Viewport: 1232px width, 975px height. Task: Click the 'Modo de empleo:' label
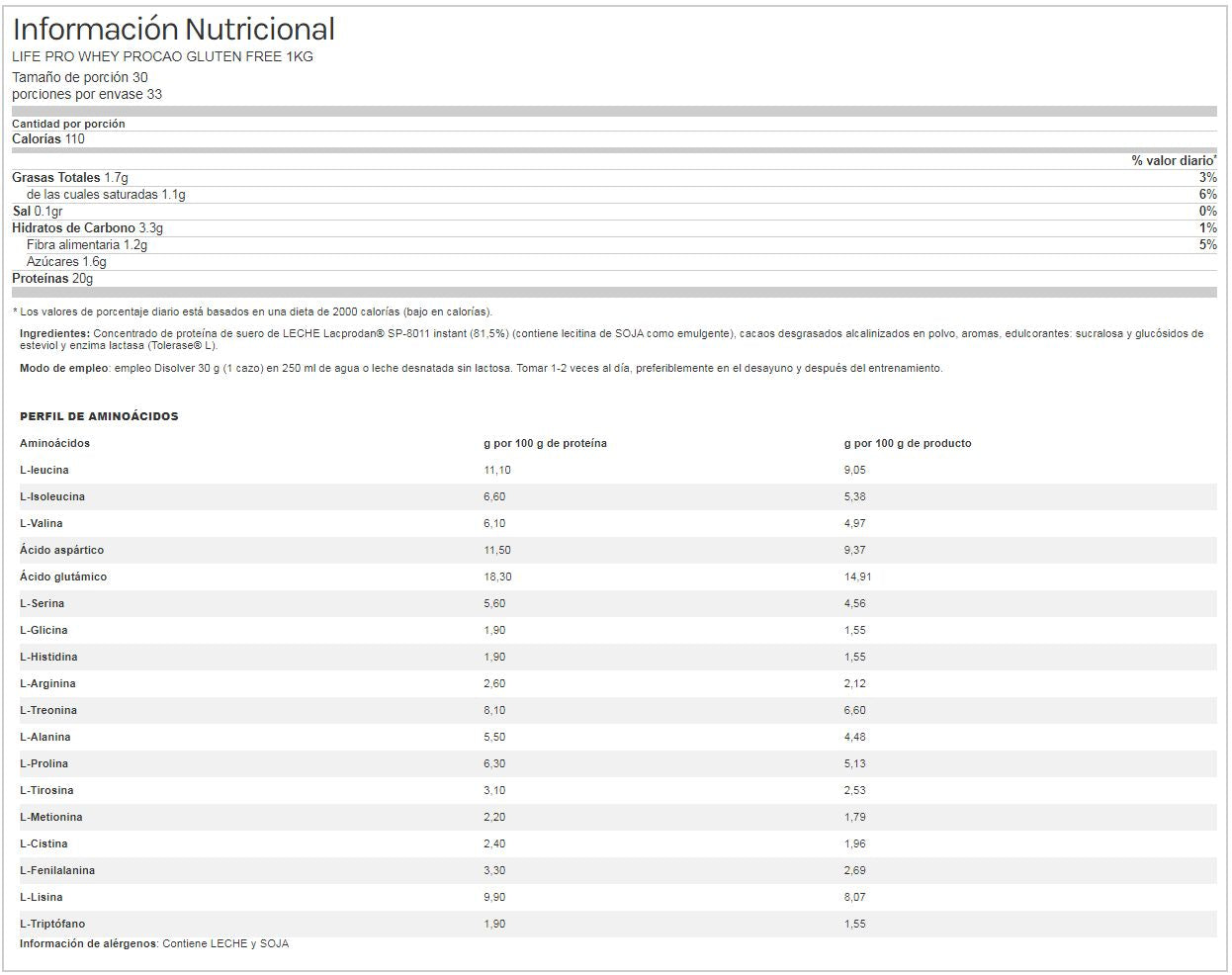(65, 369)
